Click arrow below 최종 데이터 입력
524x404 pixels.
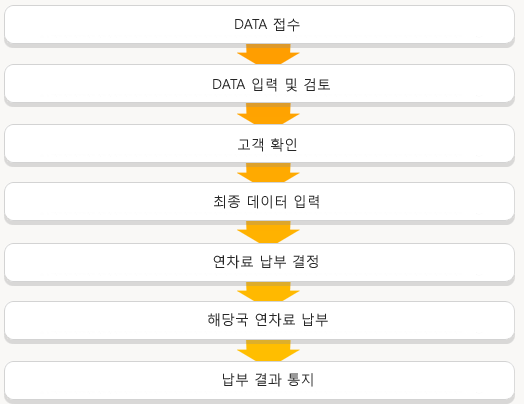[x=268, y=232]
